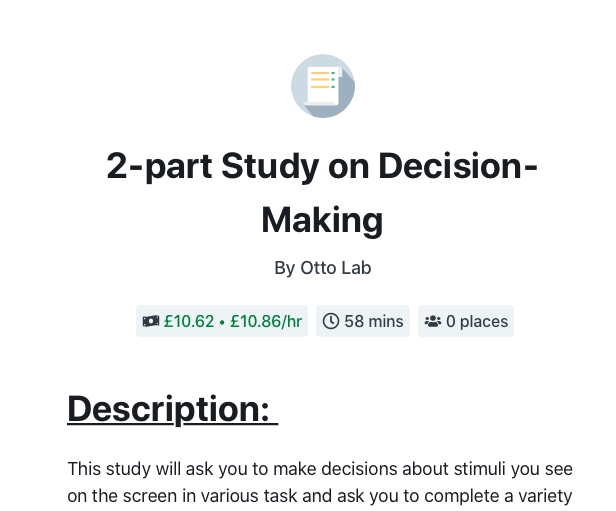The width and height of the screenshot is (616, 511).
Task: Open the Otto Lab researcher name
Action: [x=336, y=268]
